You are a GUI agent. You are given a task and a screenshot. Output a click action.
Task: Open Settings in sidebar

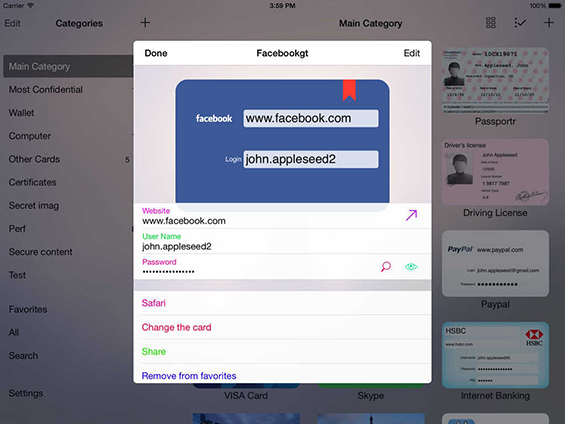pyautogui.click(x=26, y=393)
